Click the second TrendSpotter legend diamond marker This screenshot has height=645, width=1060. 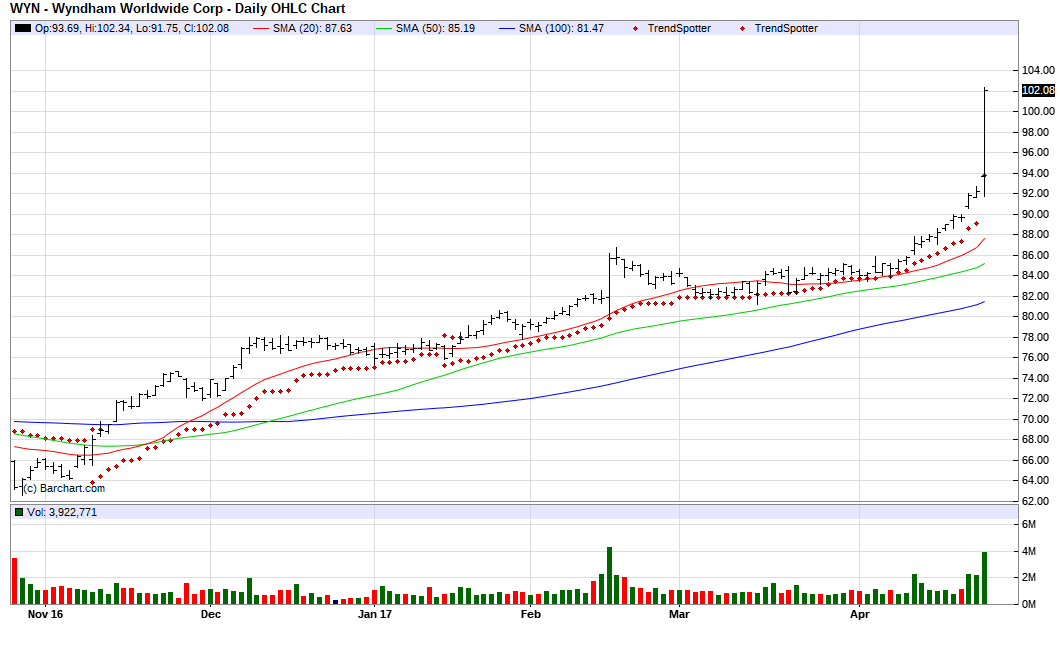[x=743, y=28]
